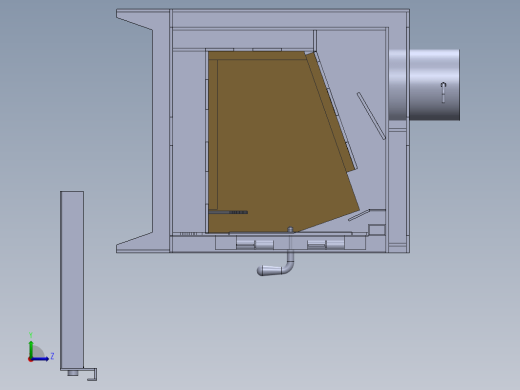Click the green Y axis arrow on the triad
This screenshot has height=390, width=520.
pos(31,349)
